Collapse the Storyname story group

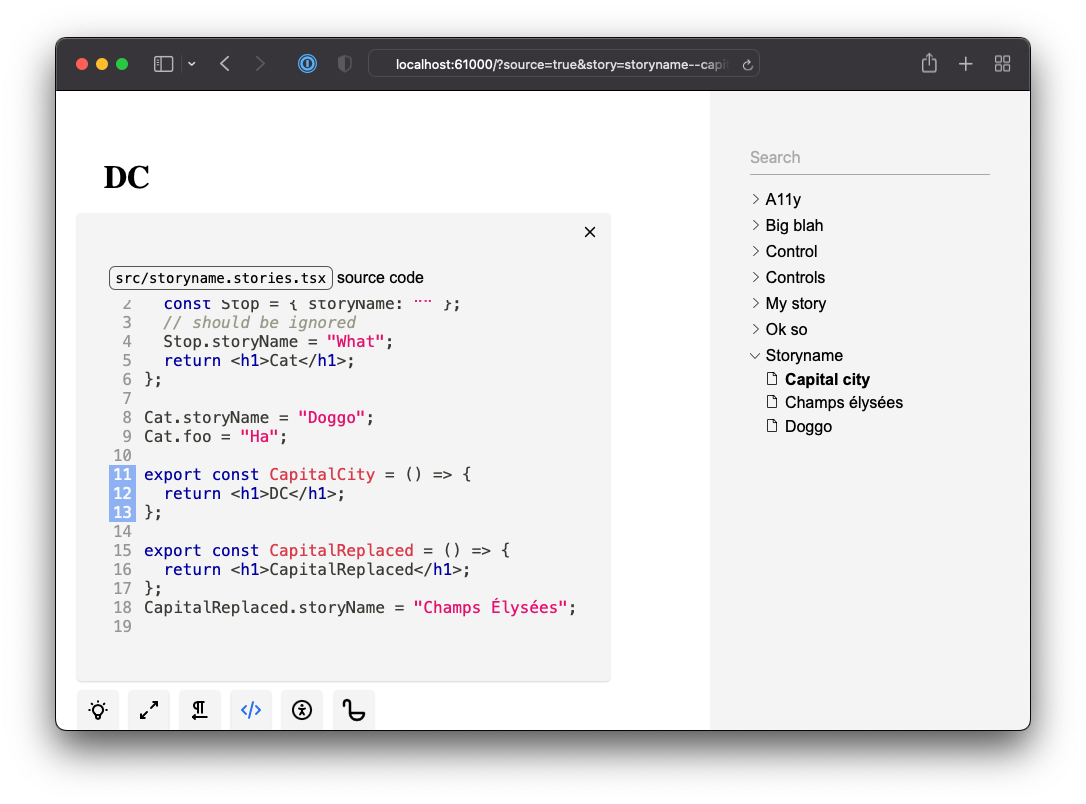tap(803, 355)
